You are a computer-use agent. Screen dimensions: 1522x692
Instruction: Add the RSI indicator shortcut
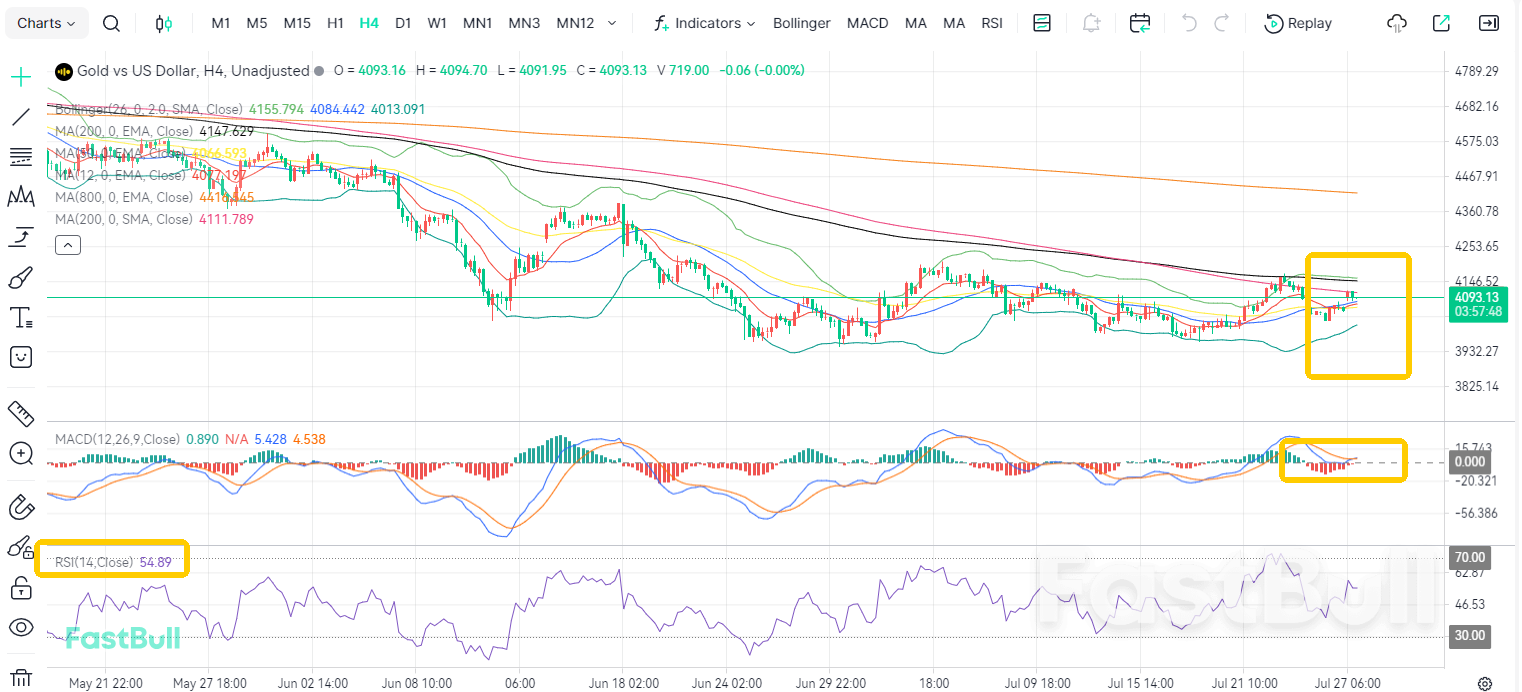pos(992,23)
